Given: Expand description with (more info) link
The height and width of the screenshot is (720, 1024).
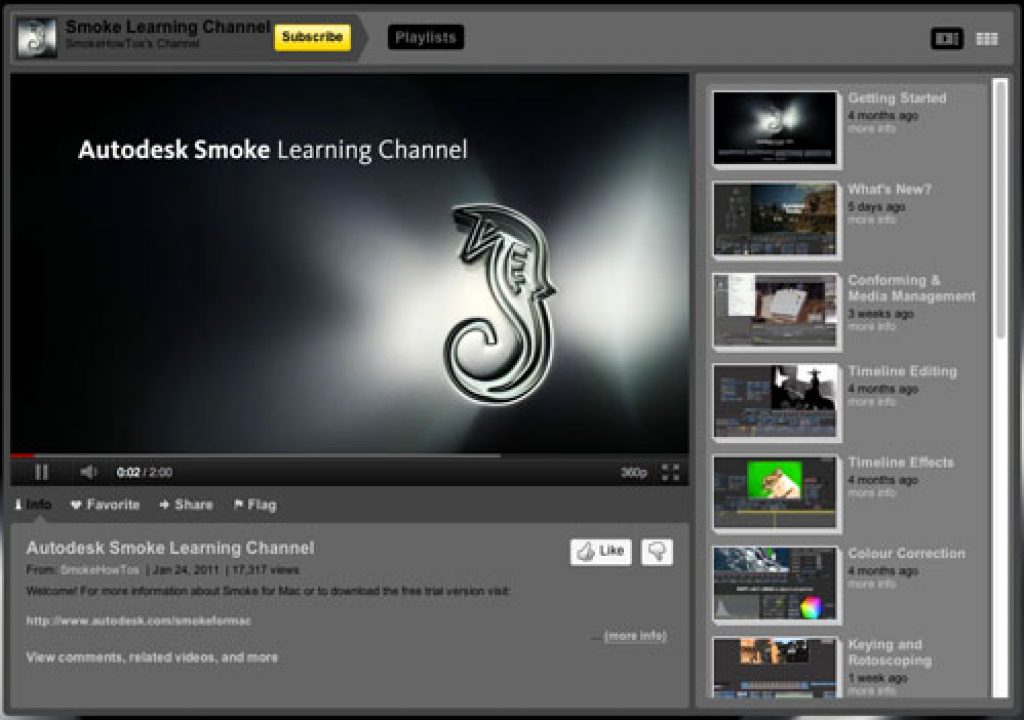Looking at the screenshot, I should tap(635, 636).
